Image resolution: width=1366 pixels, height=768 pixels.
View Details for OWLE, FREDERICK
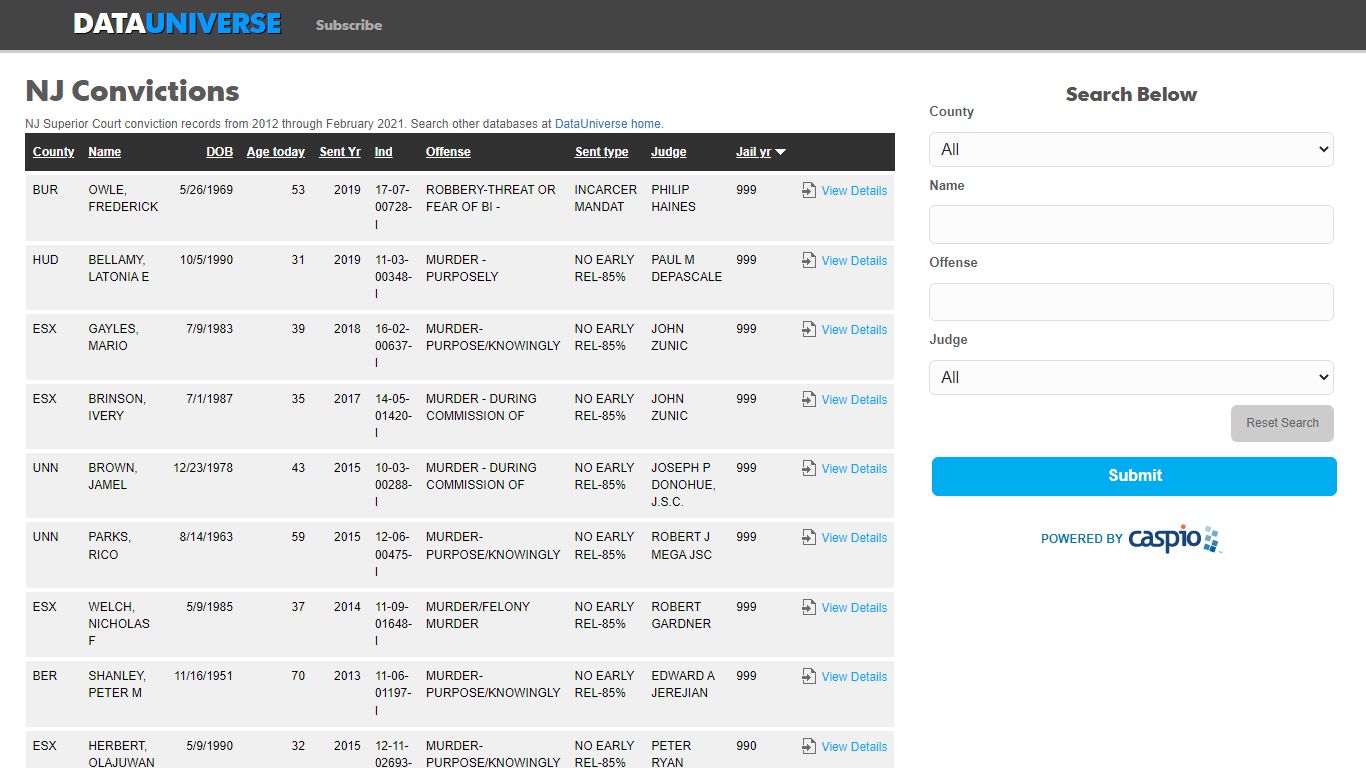[x=854, y=191]
